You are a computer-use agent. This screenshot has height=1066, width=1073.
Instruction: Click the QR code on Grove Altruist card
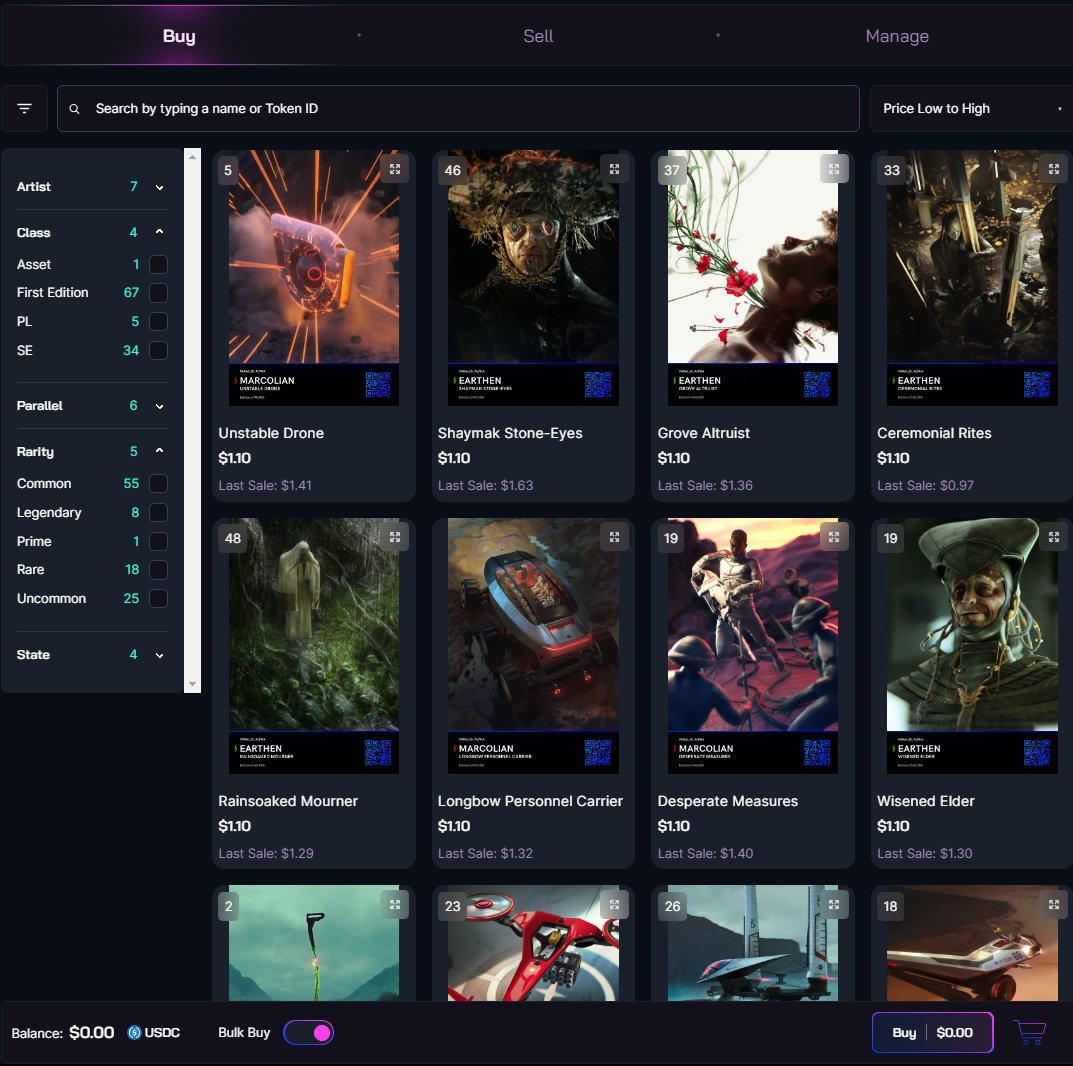pos(817,385)
